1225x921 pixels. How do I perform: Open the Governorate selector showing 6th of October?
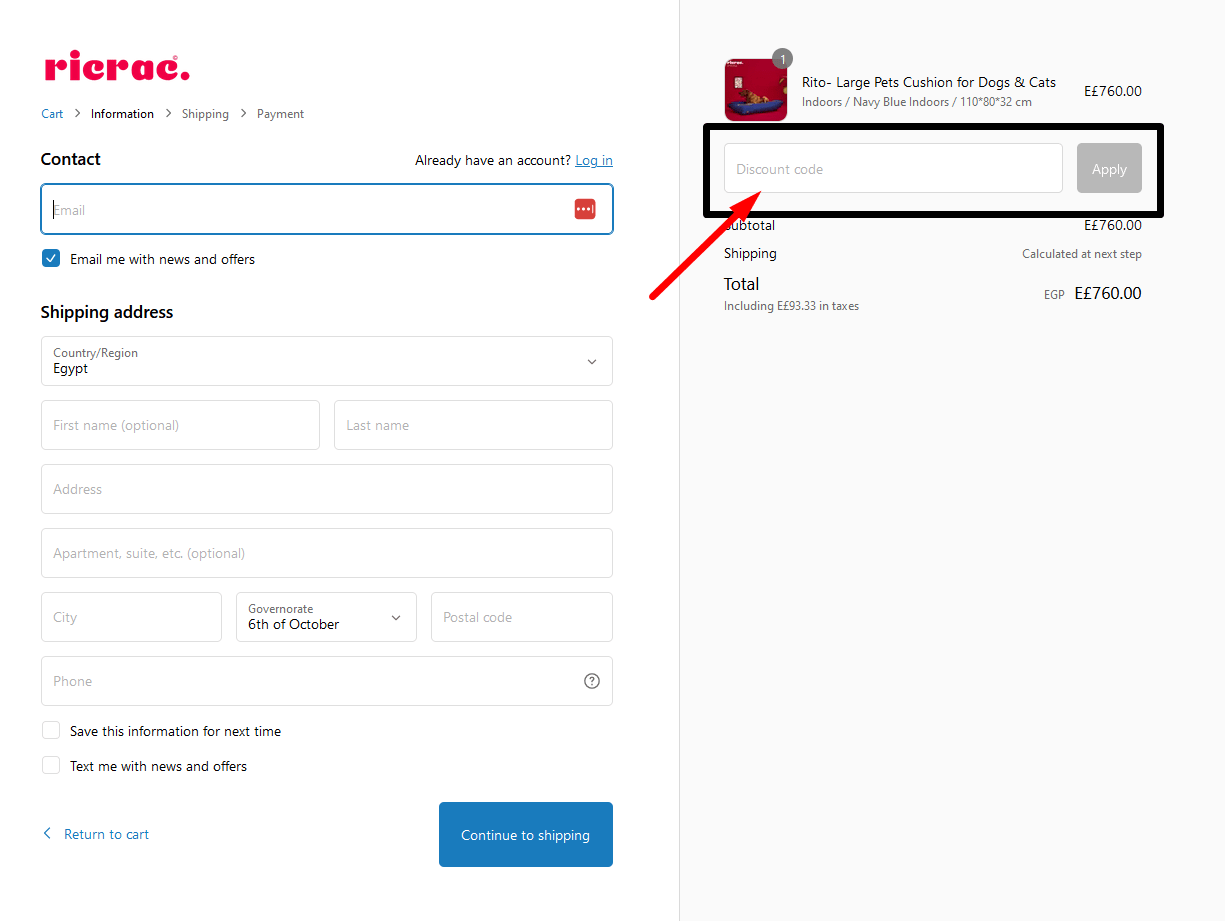tap(326, 617)
